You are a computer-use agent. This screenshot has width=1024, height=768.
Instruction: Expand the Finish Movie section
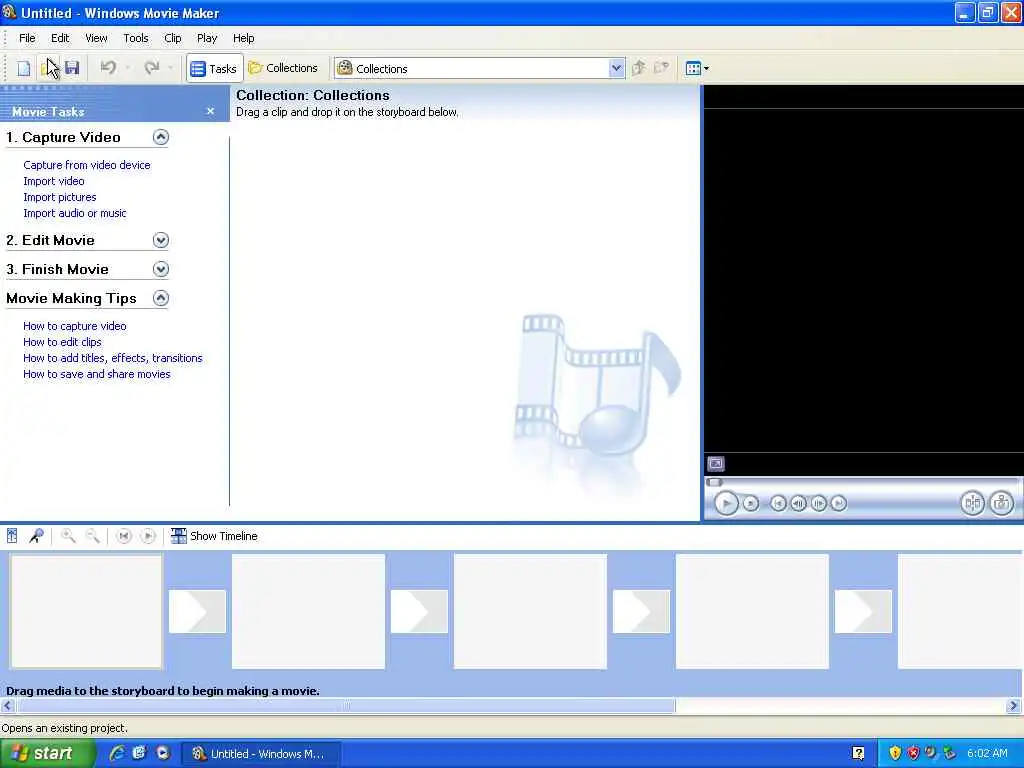(x=161, y=269)
